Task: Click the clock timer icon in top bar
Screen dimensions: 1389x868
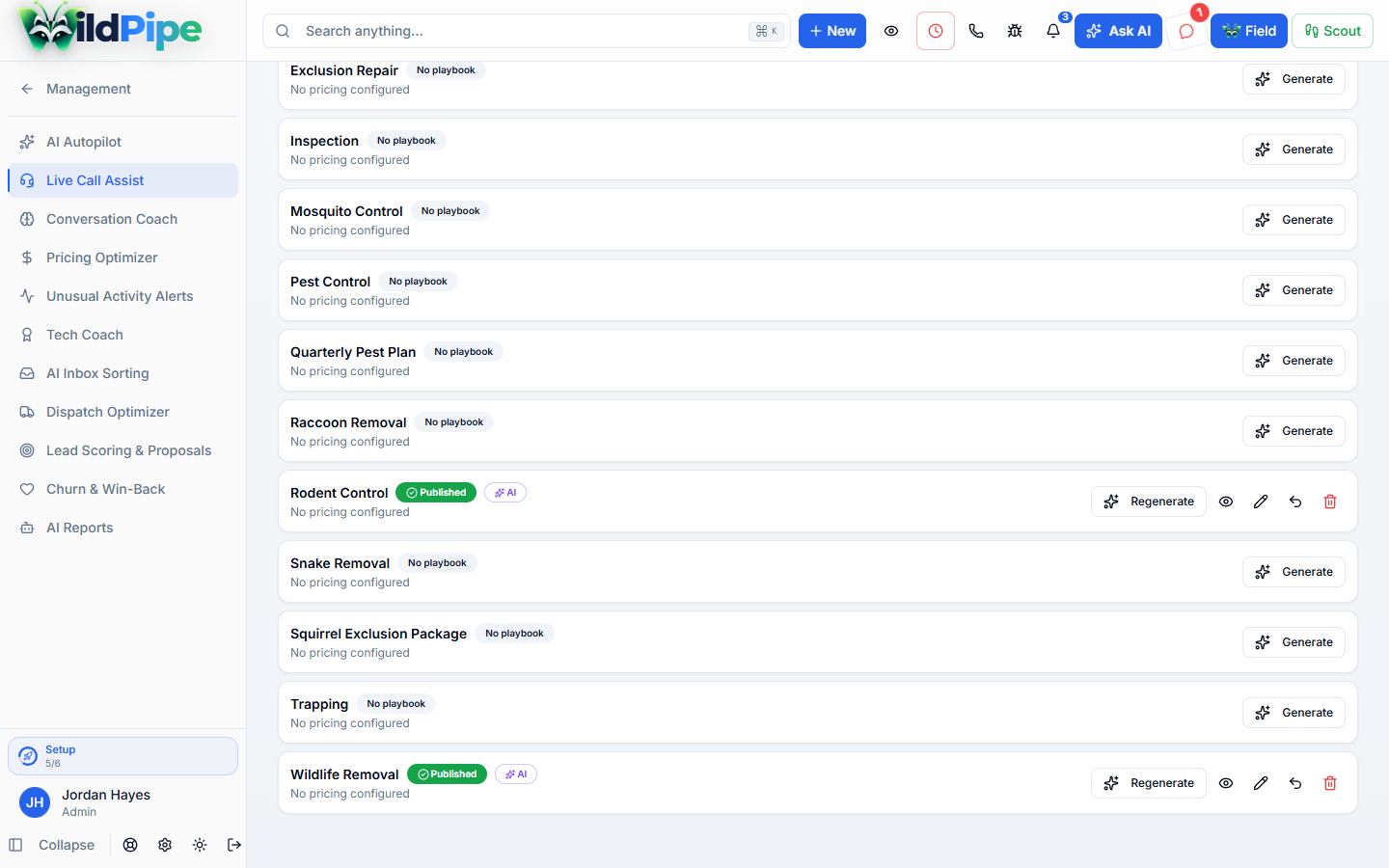Action: point(936,31)
